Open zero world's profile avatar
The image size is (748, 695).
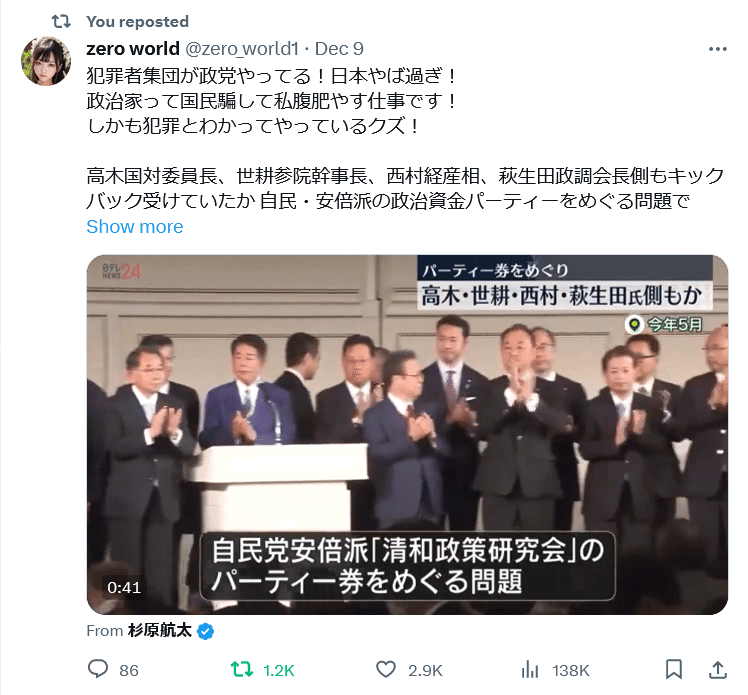46,61
